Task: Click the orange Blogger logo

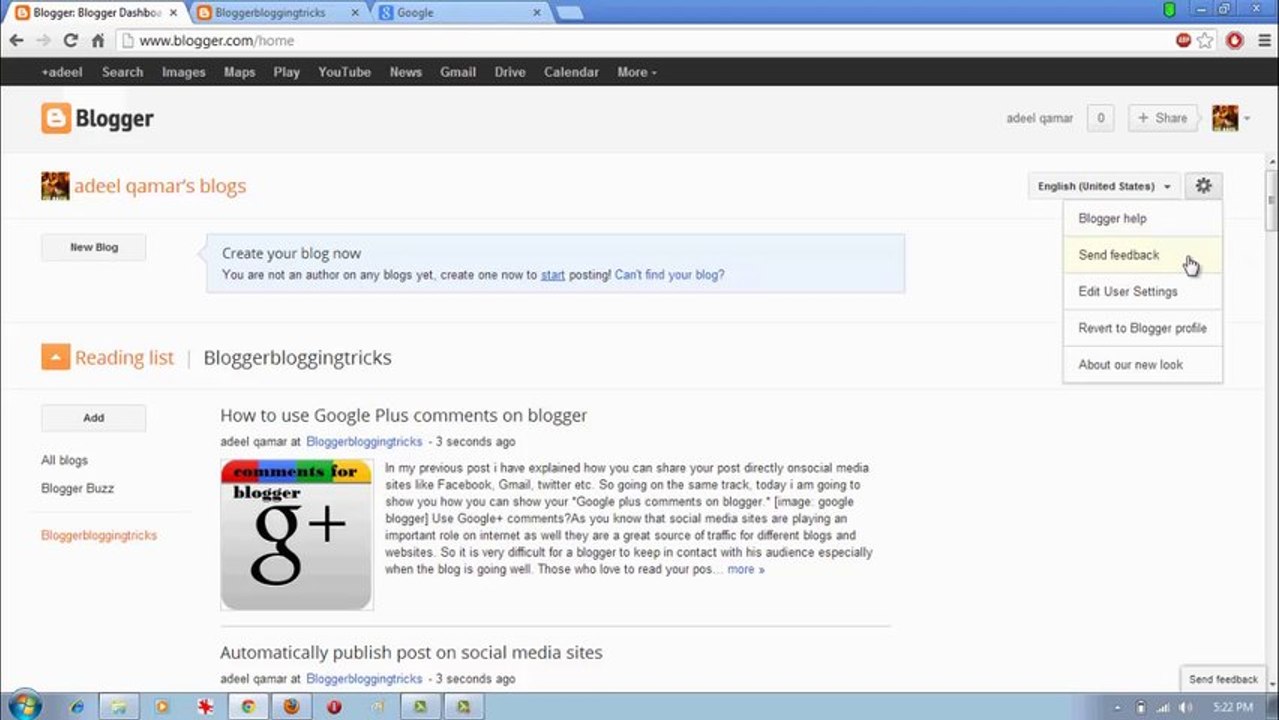Action: coord(97,118)
